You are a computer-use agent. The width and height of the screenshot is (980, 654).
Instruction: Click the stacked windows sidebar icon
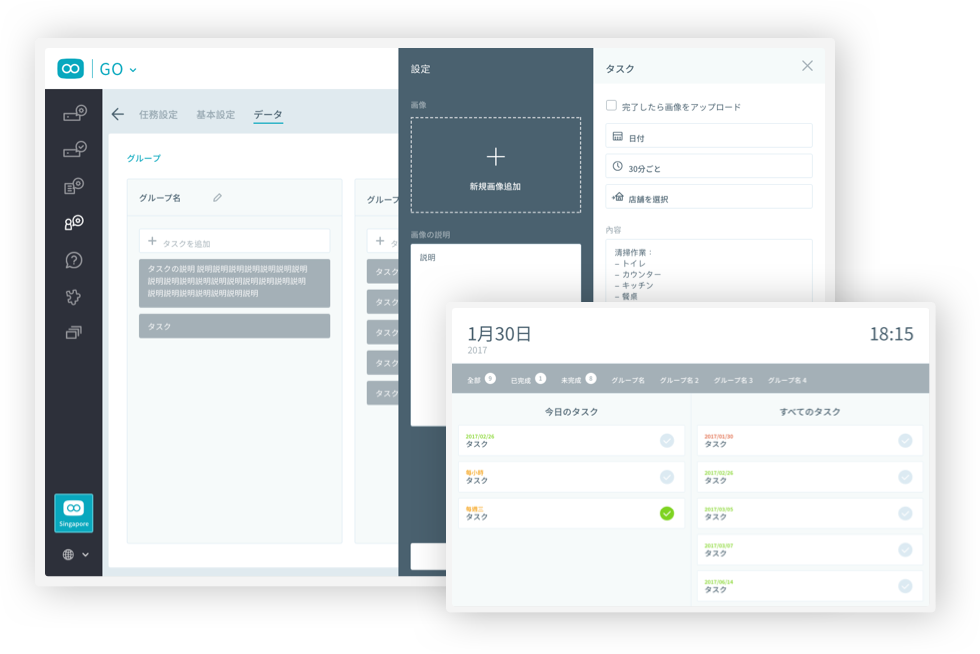tap(73, 333)
